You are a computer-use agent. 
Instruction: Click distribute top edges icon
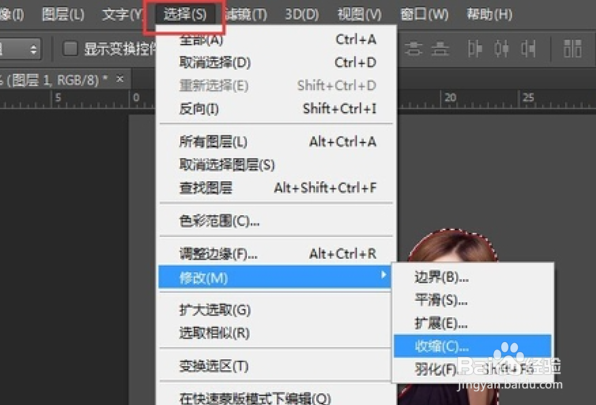pyautogui.click(x=572, y=49)
